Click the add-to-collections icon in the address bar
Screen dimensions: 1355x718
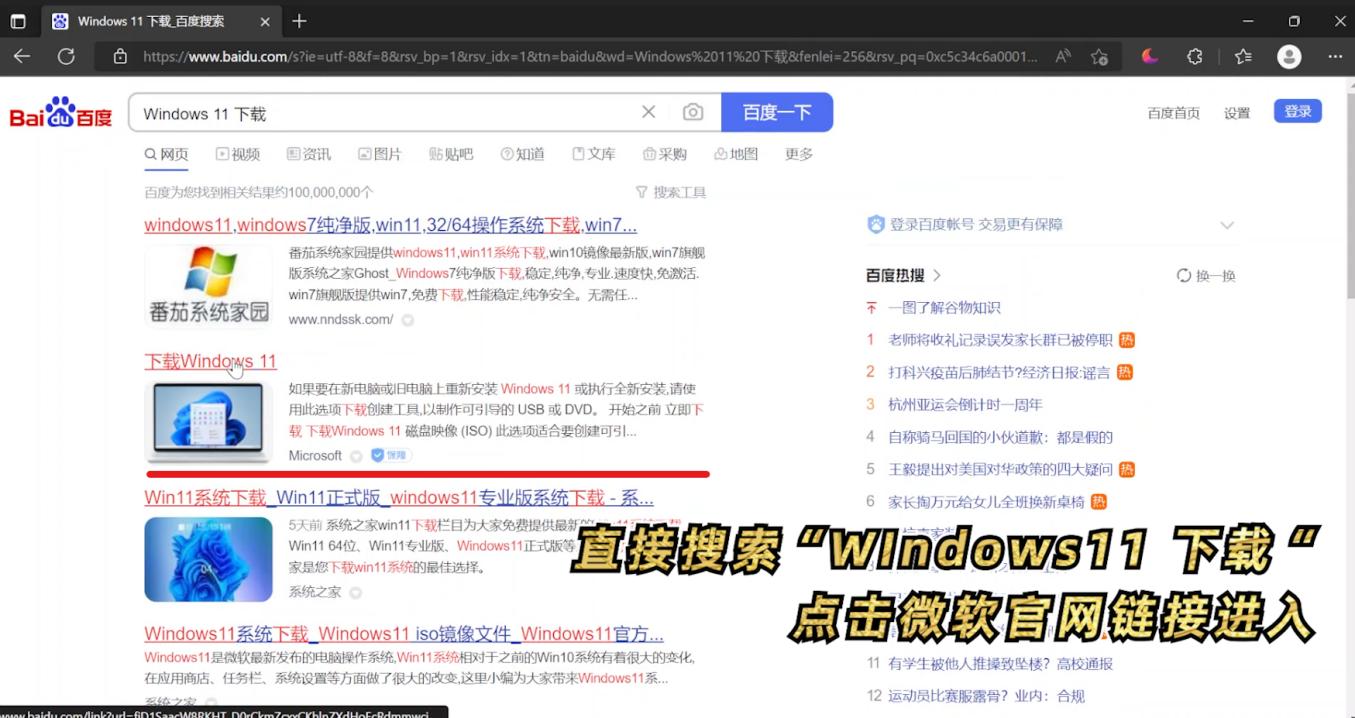1099,58
